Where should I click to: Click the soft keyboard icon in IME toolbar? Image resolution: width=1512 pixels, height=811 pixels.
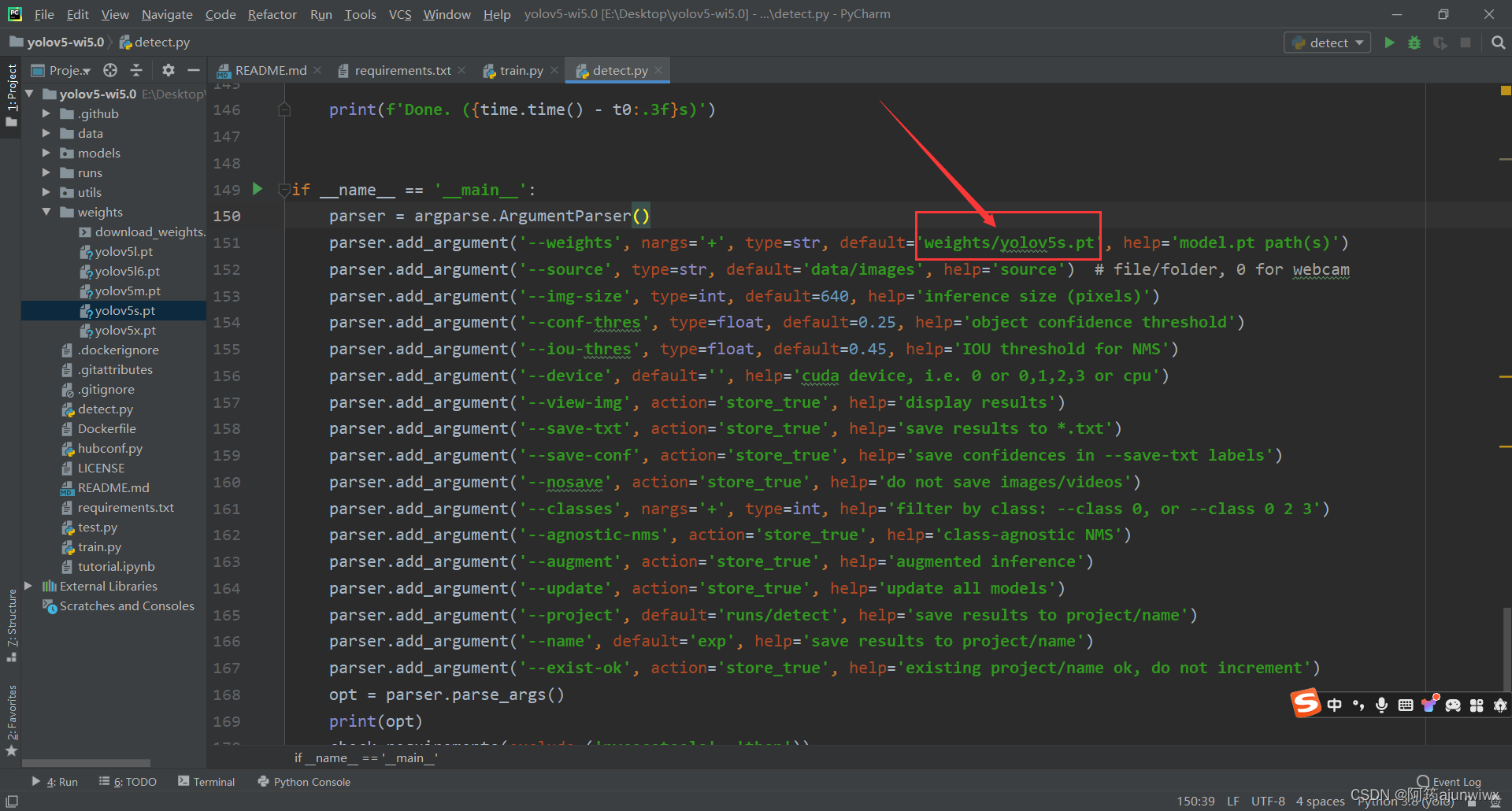tap(1406, 705)
